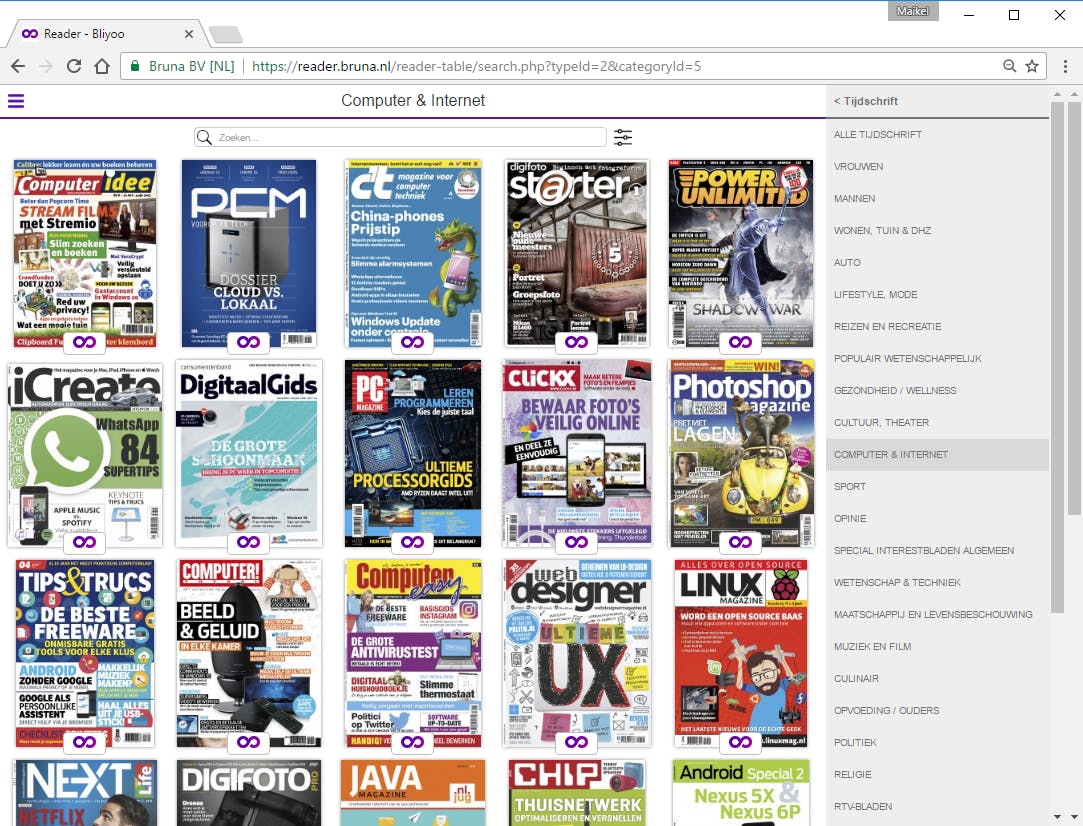Screen dimensions: 1083x826
Task: Click infinity badge under Digifoto Starter cover
Action: pos(576,341)
